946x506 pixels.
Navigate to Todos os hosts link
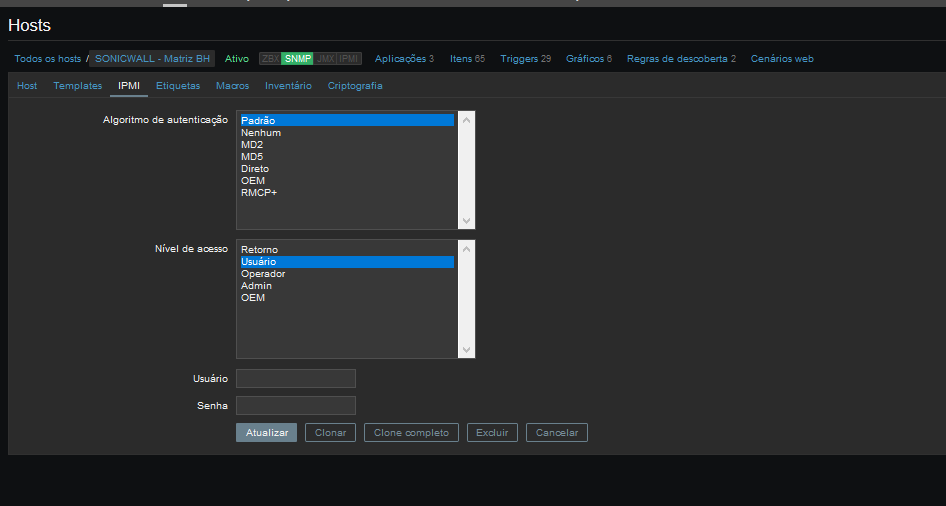[48, 59]
